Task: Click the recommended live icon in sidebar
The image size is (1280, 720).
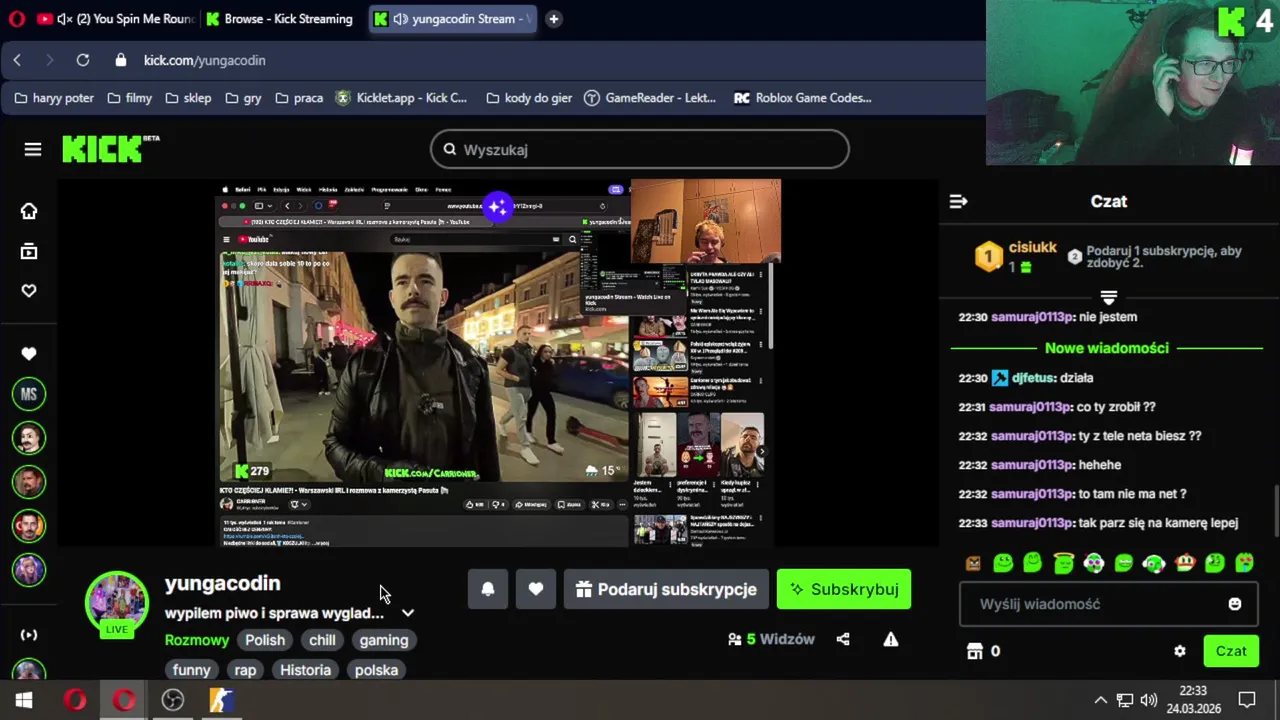Action: click(x=29, y=634)
